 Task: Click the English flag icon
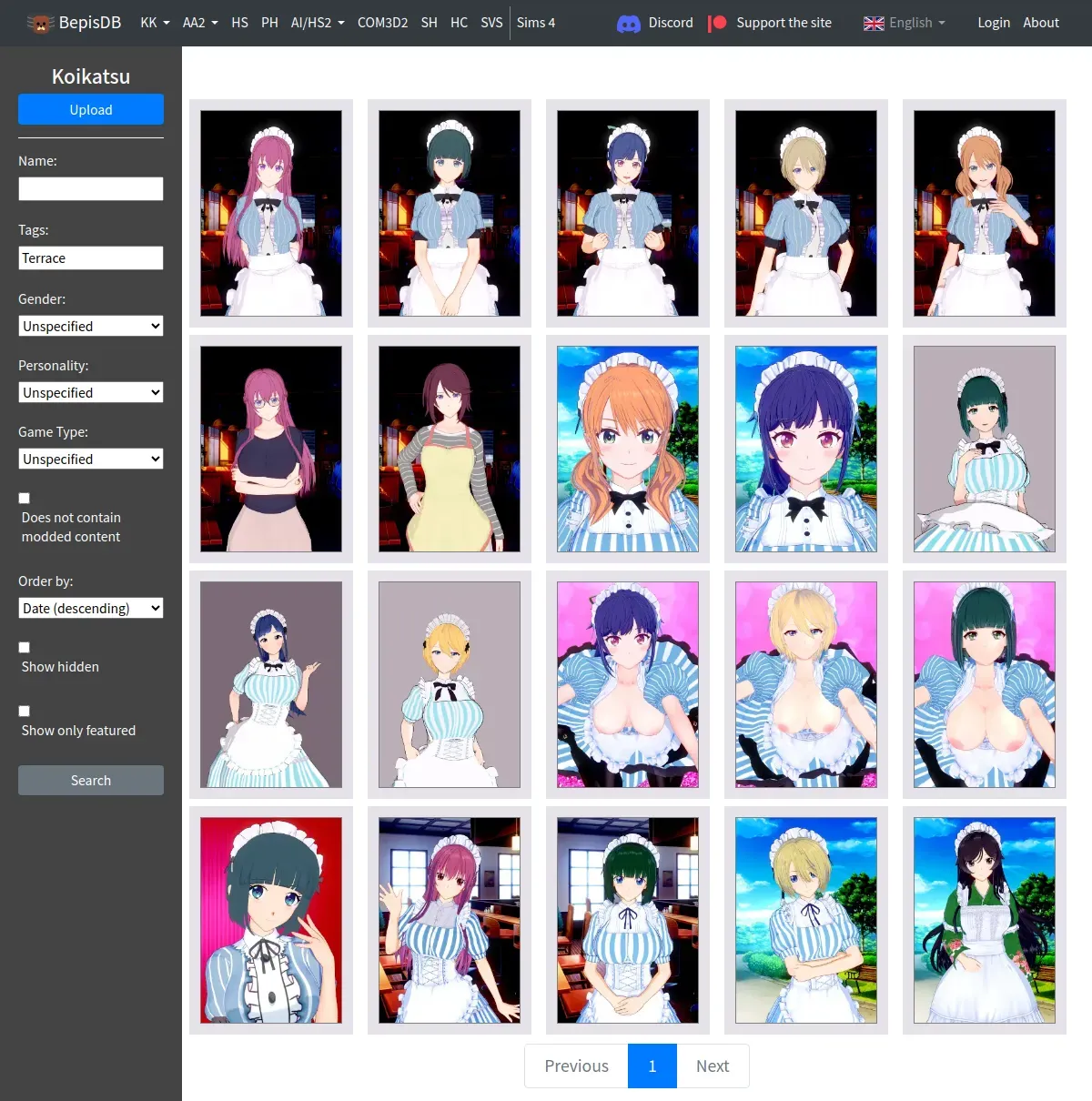click(874, 24)
